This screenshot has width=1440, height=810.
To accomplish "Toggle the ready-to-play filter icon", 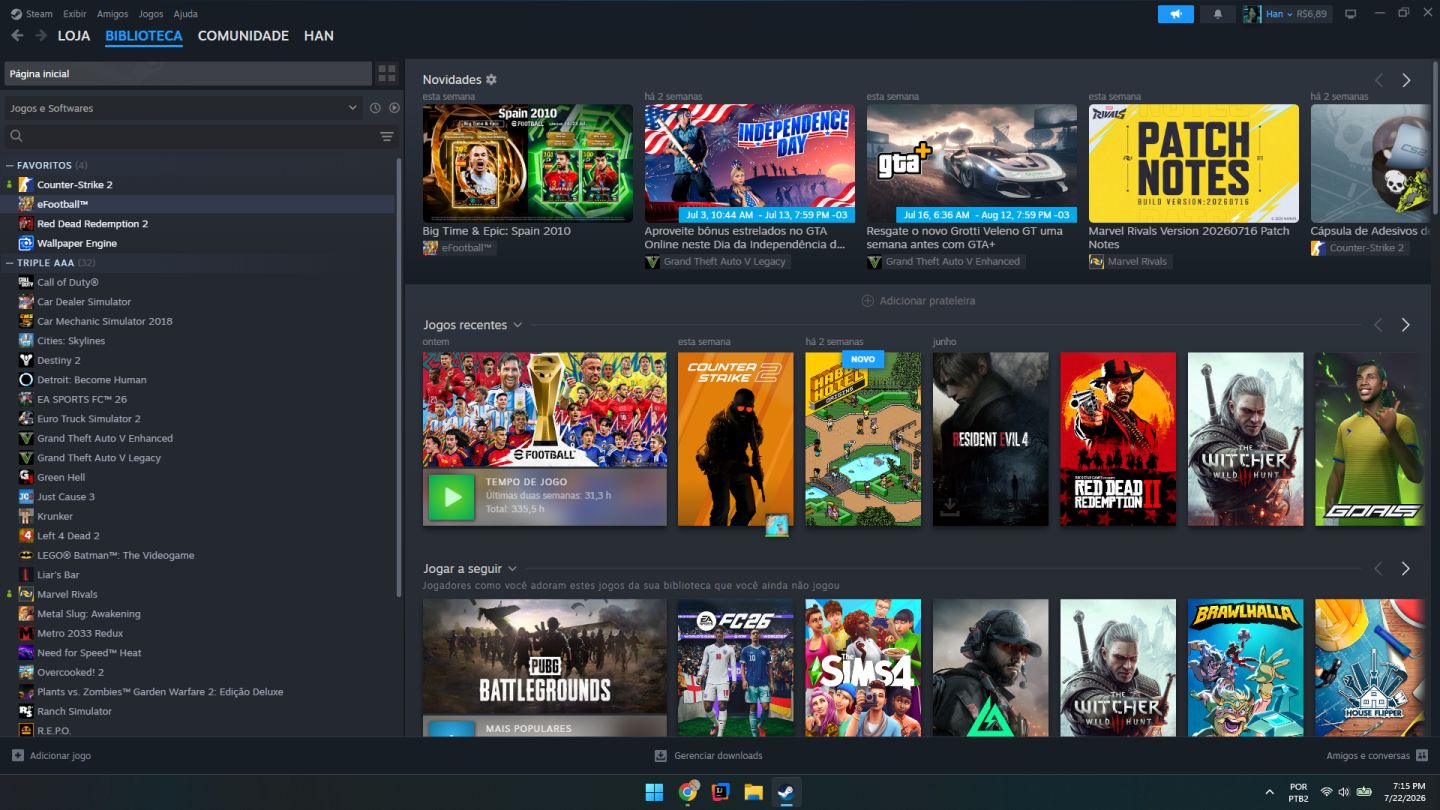I will [394, 108].
